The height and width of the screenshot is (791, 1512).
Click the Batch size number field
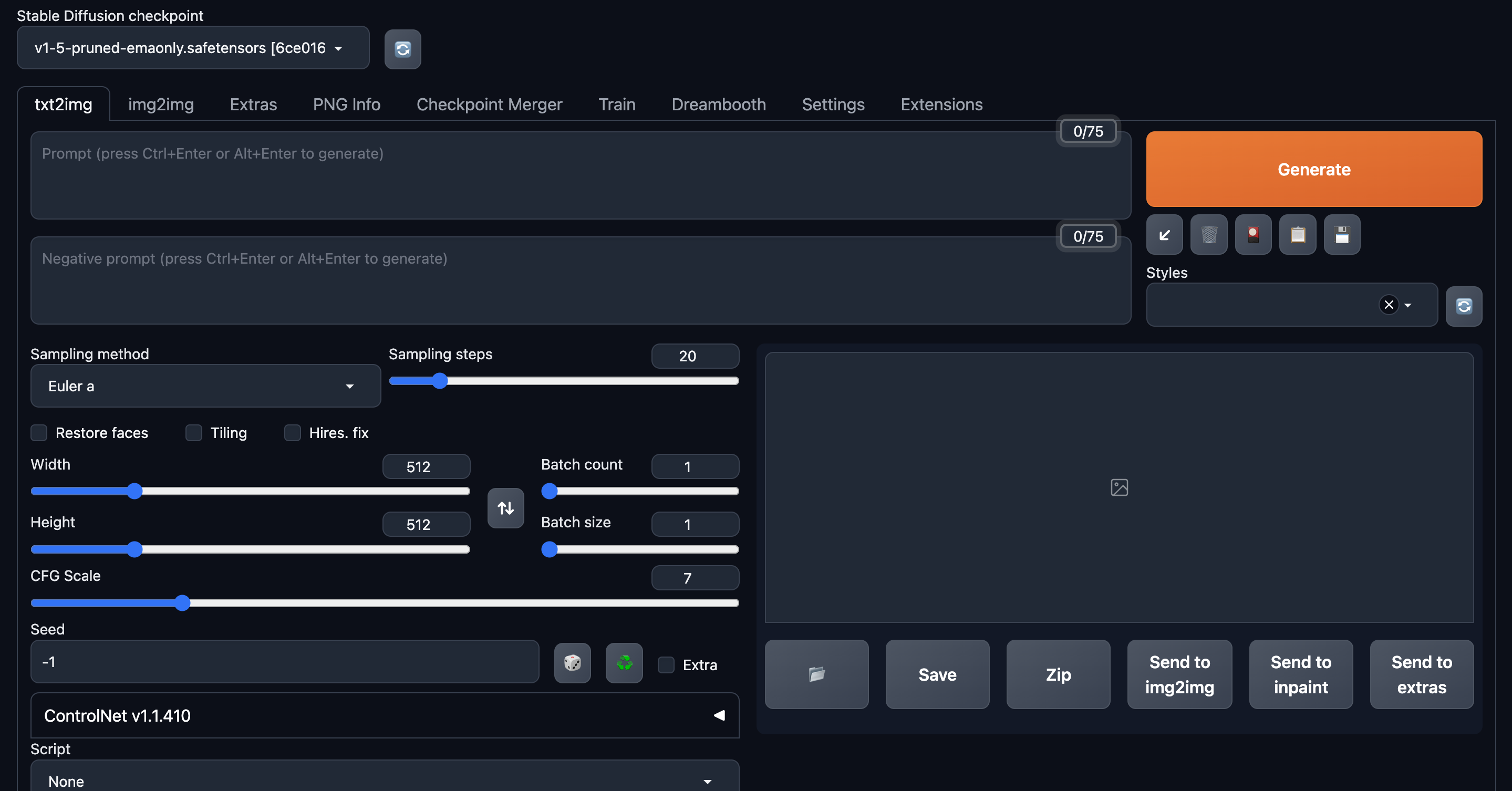(695, 525)
